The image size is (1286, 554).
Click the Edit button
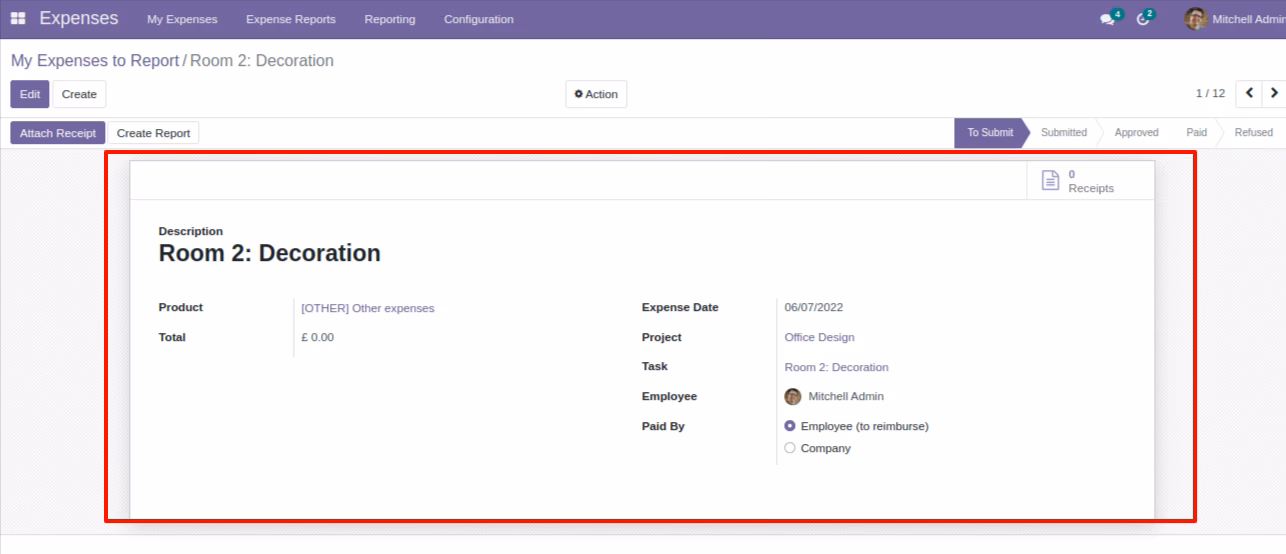click(x=30, y=94)
